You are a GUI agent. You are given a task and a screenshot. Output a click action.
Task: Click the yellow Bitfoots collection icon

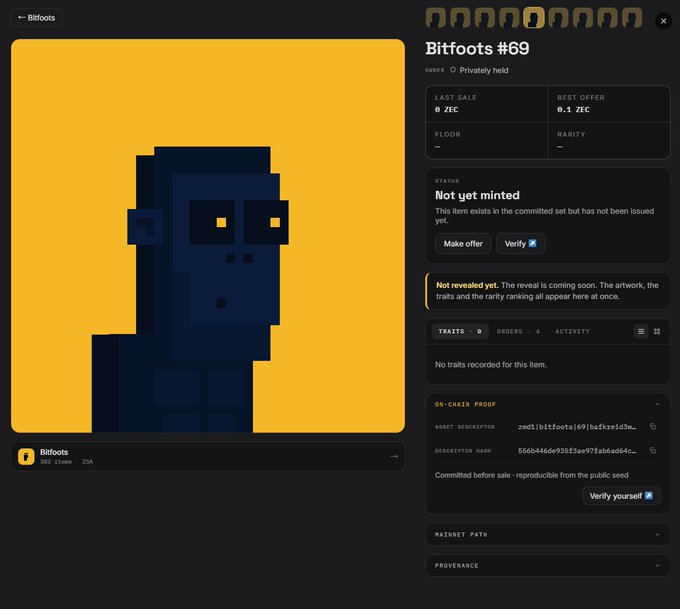pos(26,456)
